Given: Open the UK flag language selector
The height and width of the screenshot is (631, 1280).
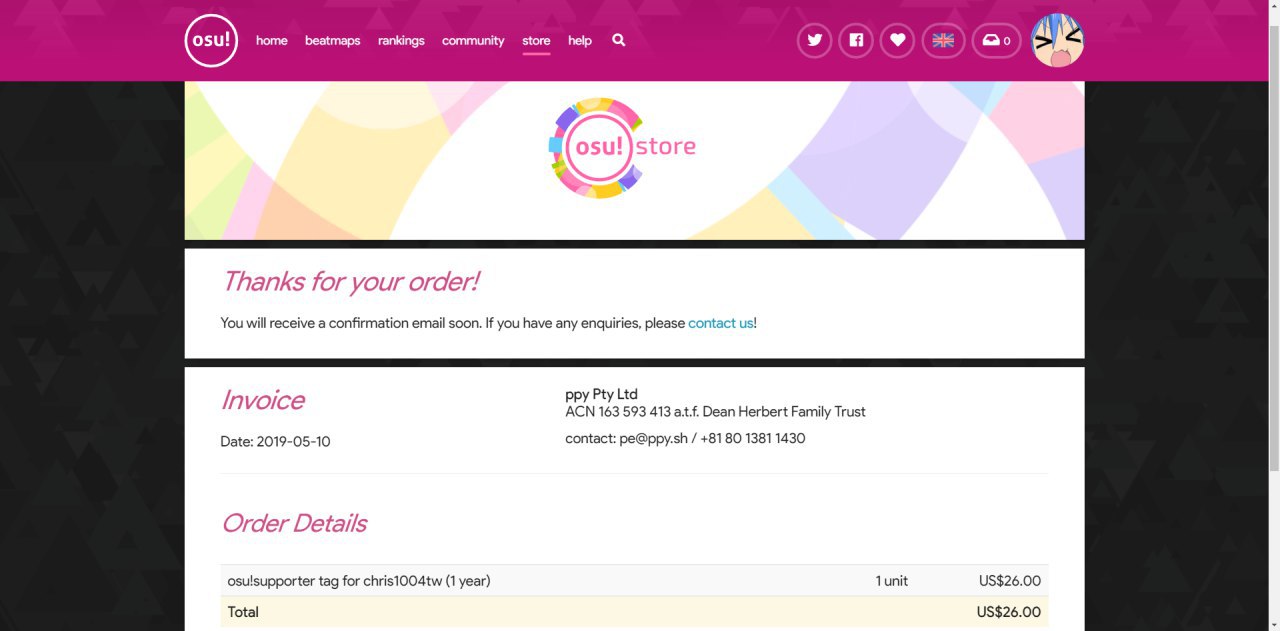Looking at the screenshot, I should pos(943,41).
